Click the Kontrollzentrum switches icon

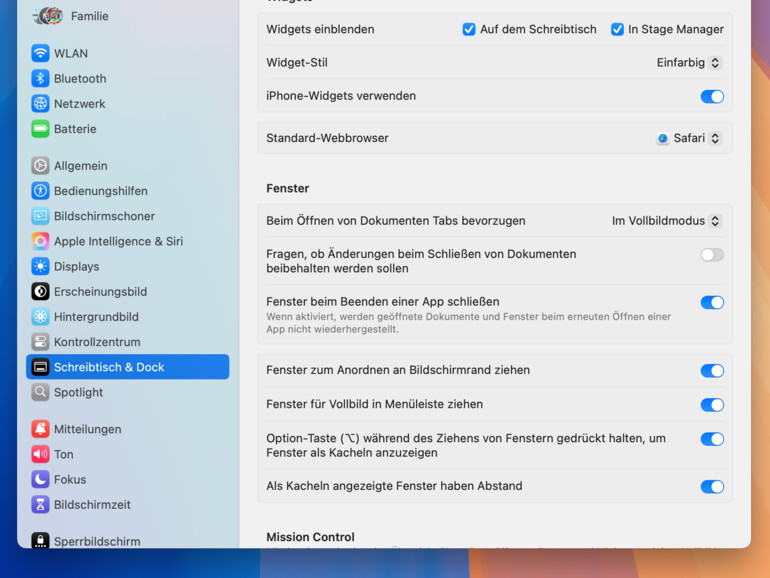click(40, 342)
